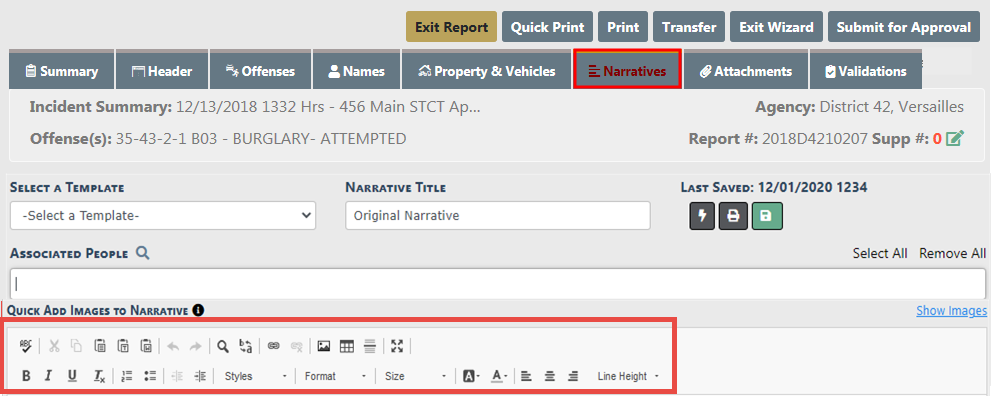Screen dimensions: 992x396
Task: Click the spell check icon in editor toolbar
Action: [25, 346]
